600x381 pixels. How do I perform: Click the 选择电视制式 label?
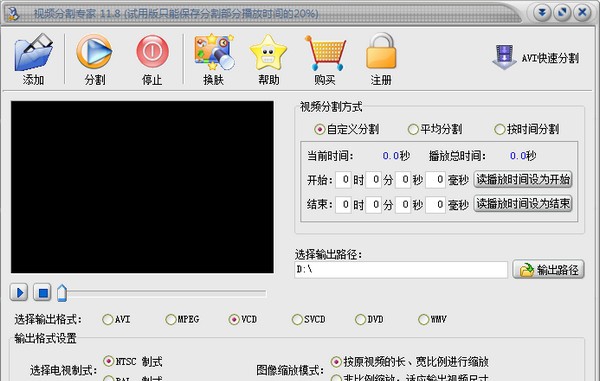click(x=63, y=370)
